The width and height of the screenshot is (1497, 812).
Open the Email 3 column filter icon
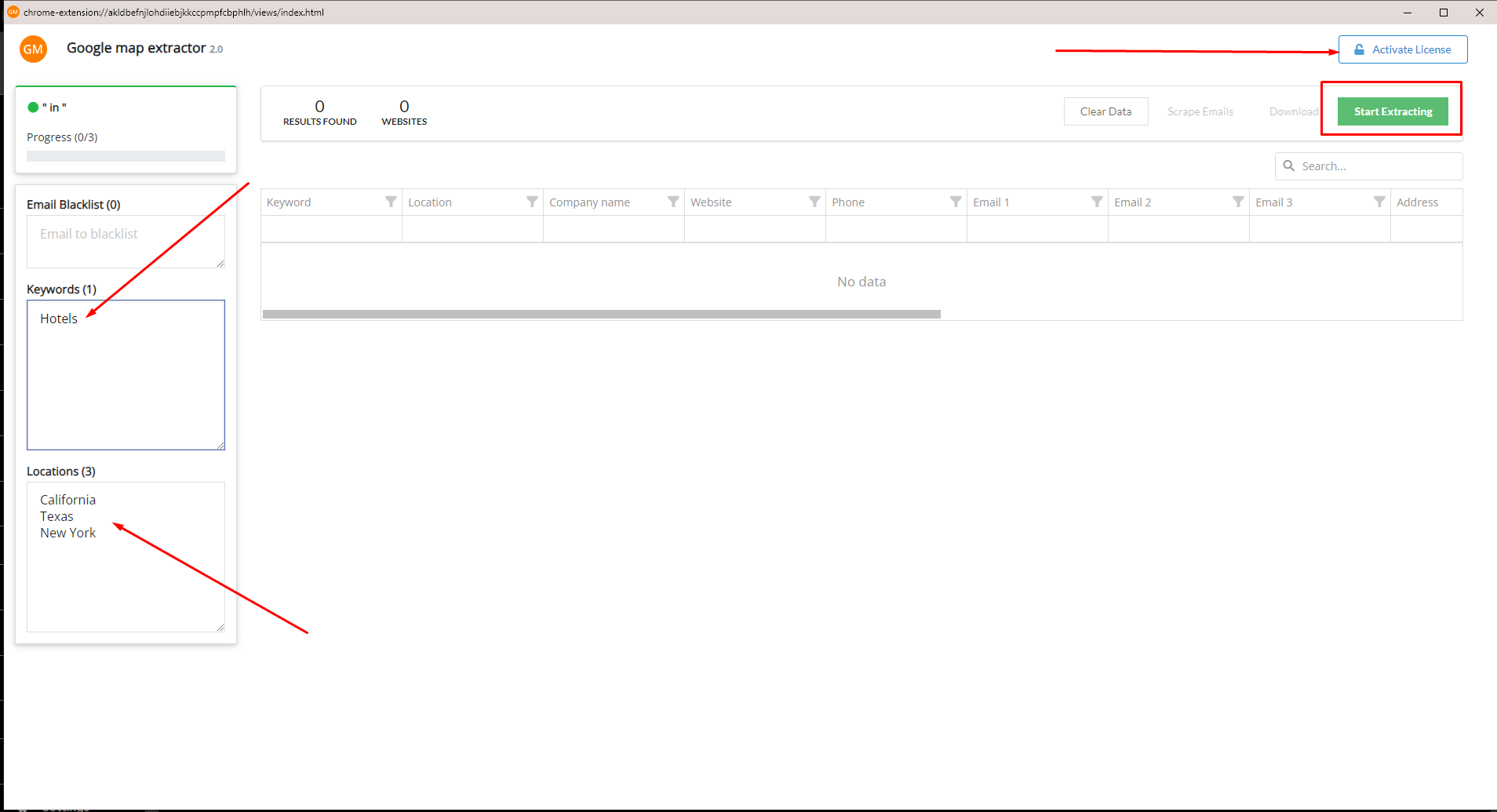1379,202
